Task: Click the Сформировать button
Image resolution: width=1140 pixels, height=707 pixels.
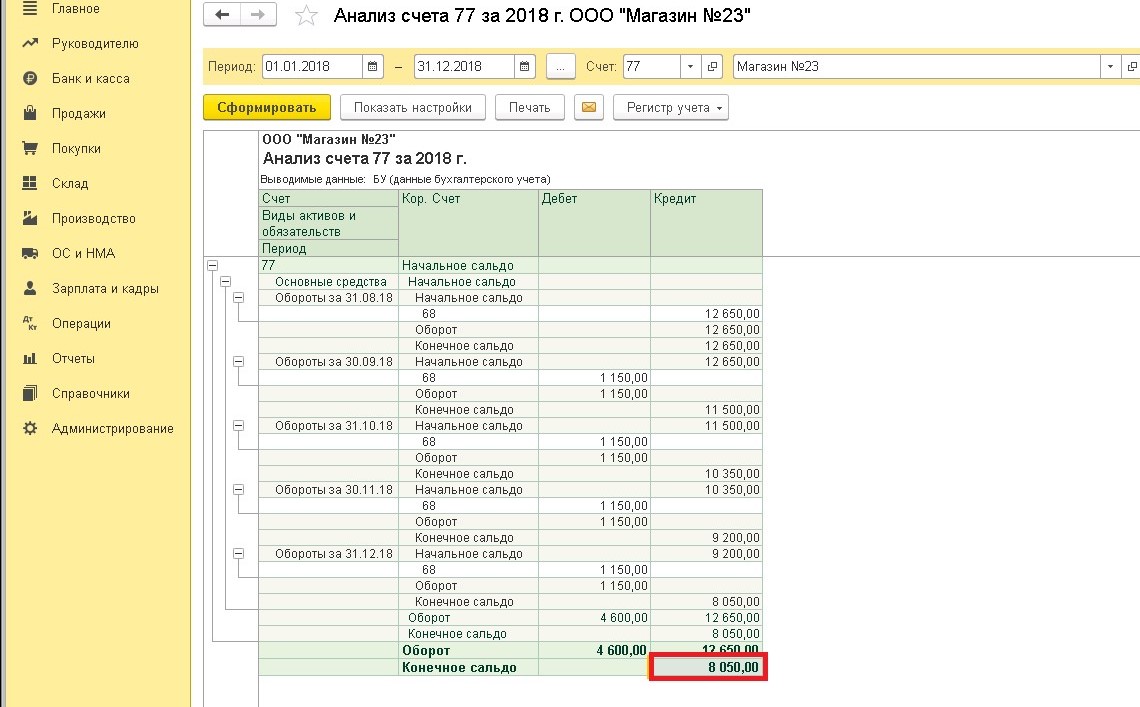Action: (x=267, y=108)
